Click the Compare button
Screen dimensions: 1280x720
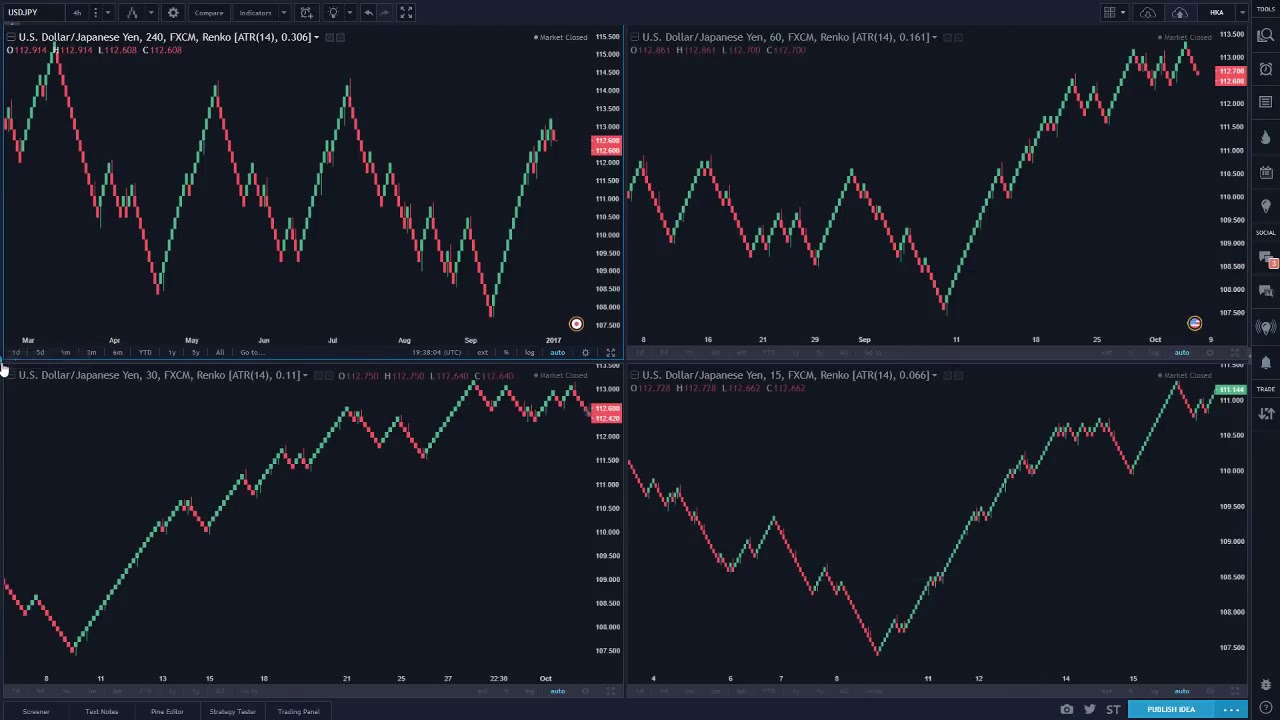(209, 13)
